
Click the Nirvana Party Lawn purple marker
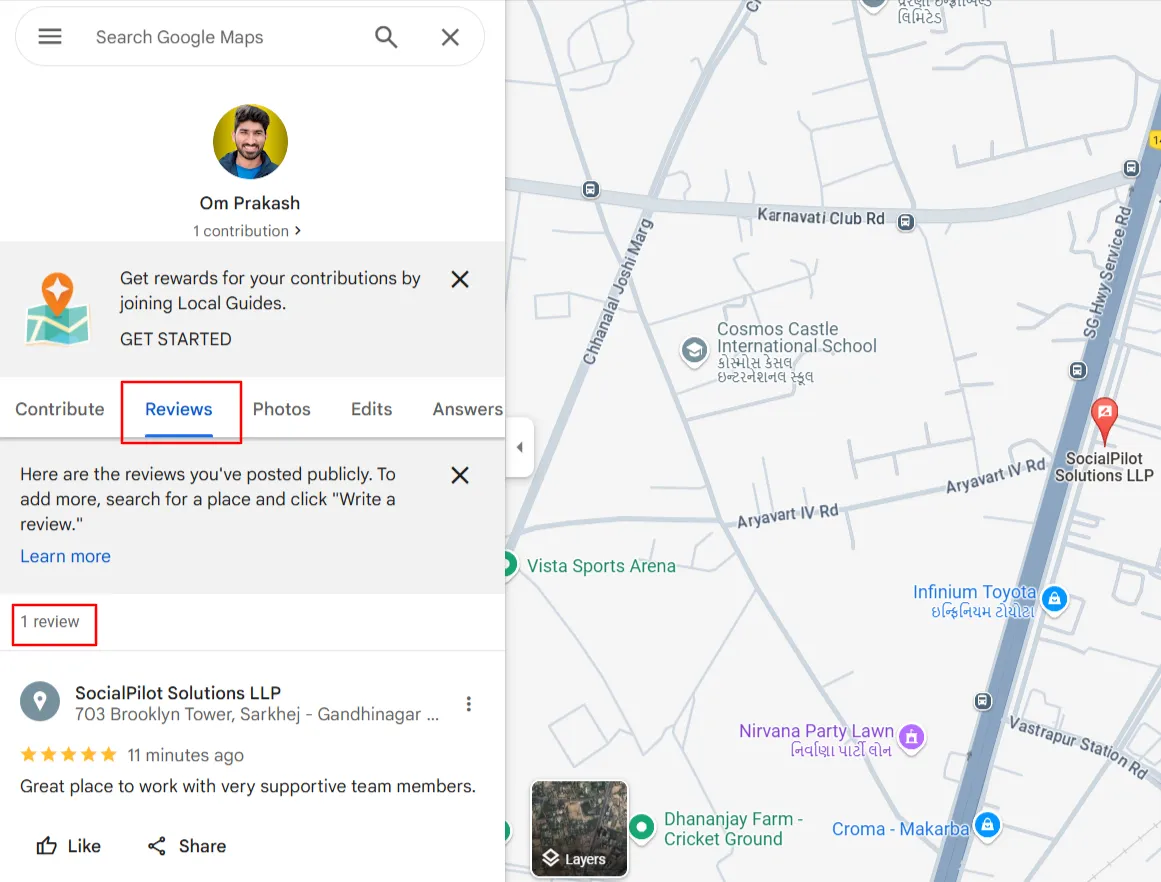point(911,738)
